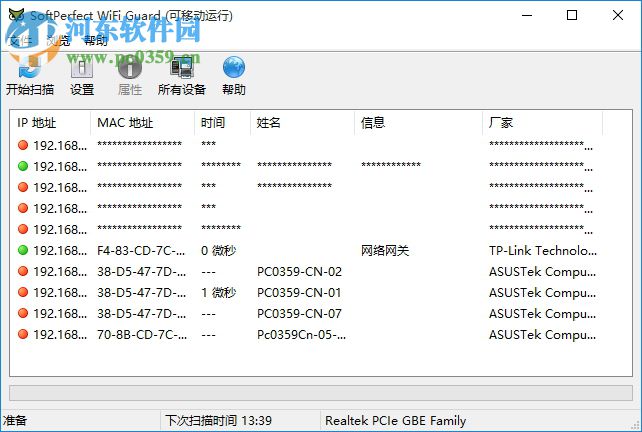The image size is (642, 432).
Task: Click red status dot of PC0359-CN-07 row
Action: [23, 313]
